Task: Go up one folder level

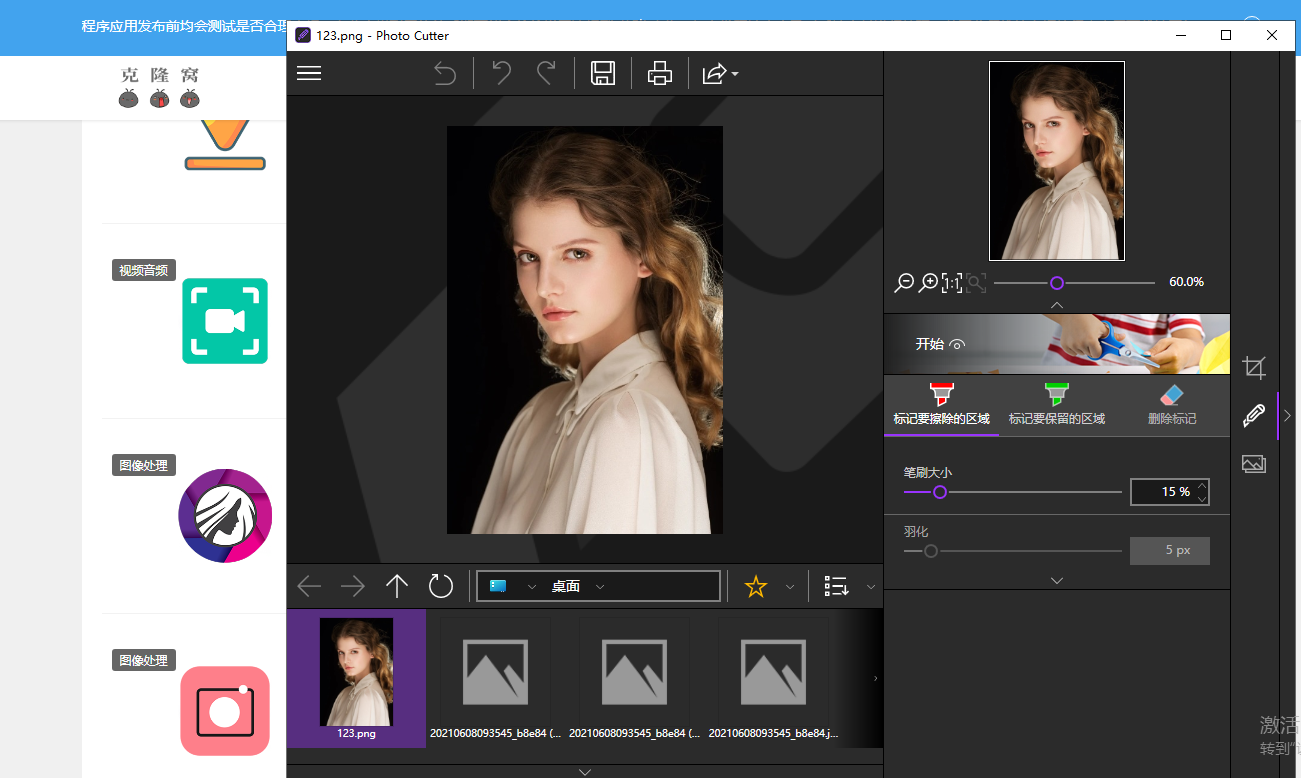Action: click(x=397, y=586)
